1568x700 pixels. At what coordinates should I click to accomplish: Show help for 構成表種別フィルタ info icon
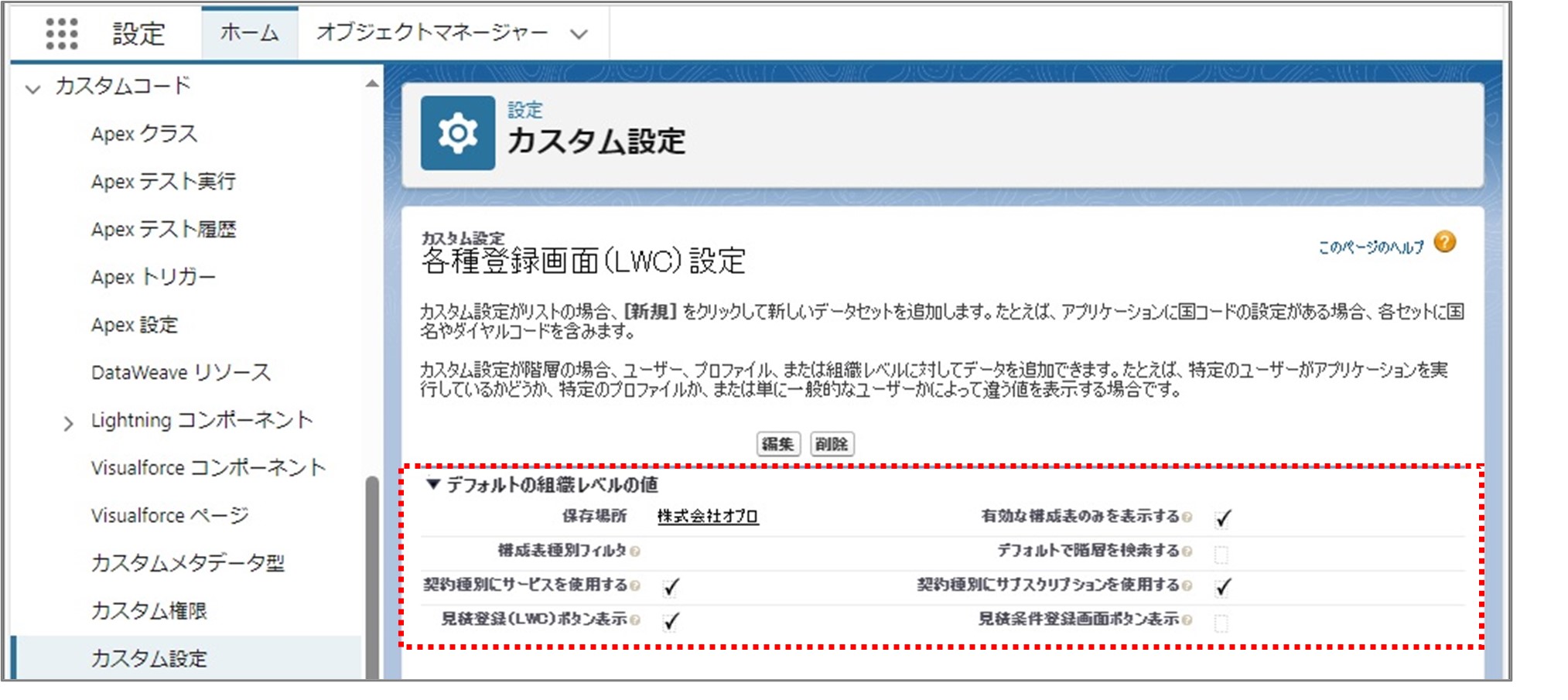pos(635,551)
